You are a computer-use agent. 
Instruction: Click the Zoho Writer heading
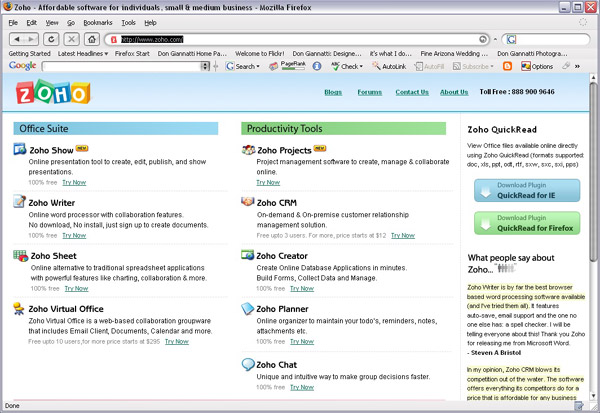52,203
